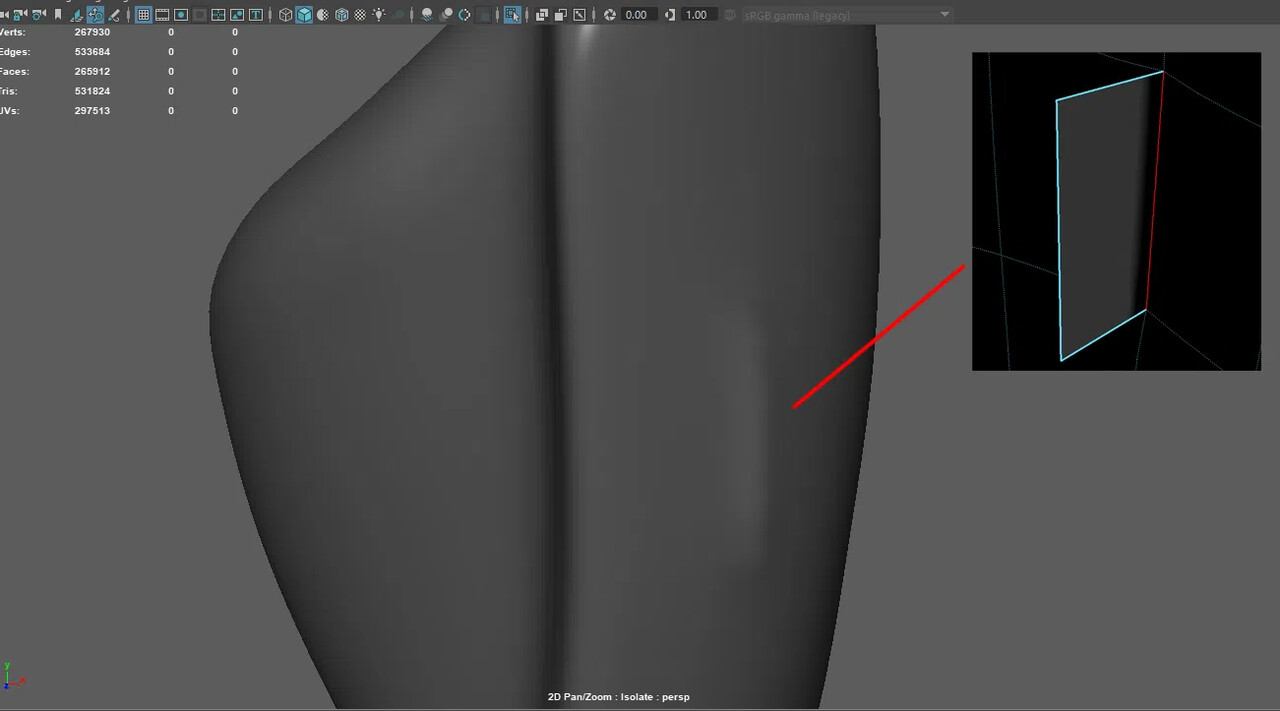
Task: Open the view transform dropdown
Action: click(944, 14)
